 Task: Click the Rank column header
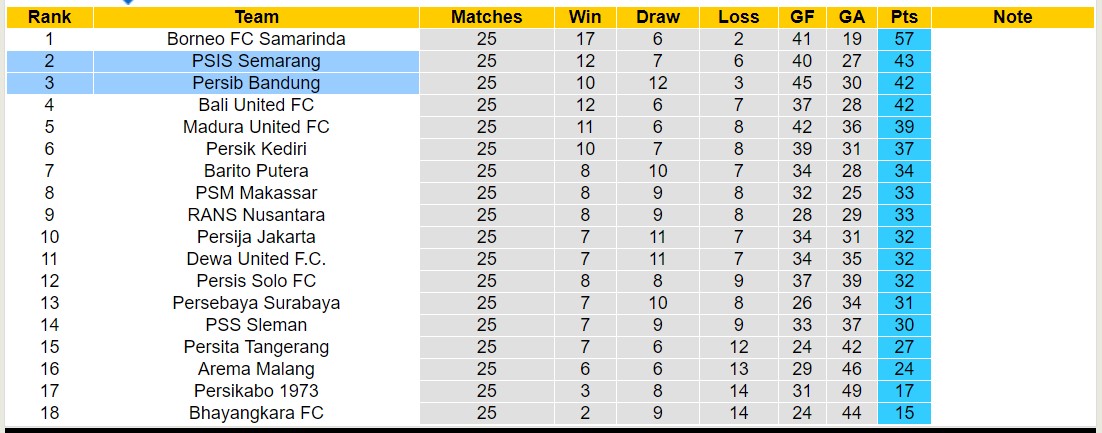(48, 17)
